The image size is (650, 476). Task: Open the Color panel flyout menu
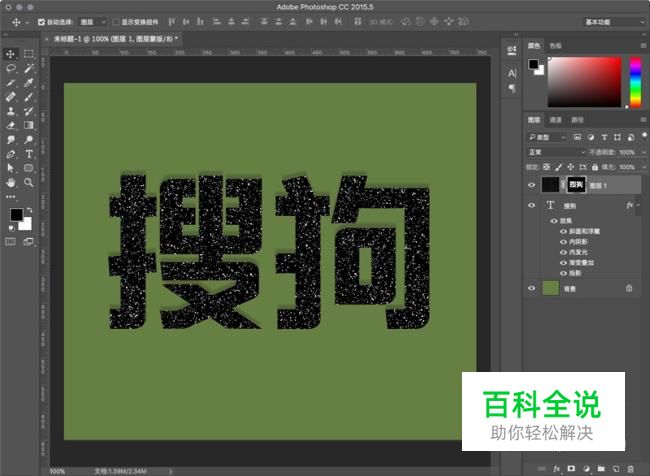coord(643,45)
